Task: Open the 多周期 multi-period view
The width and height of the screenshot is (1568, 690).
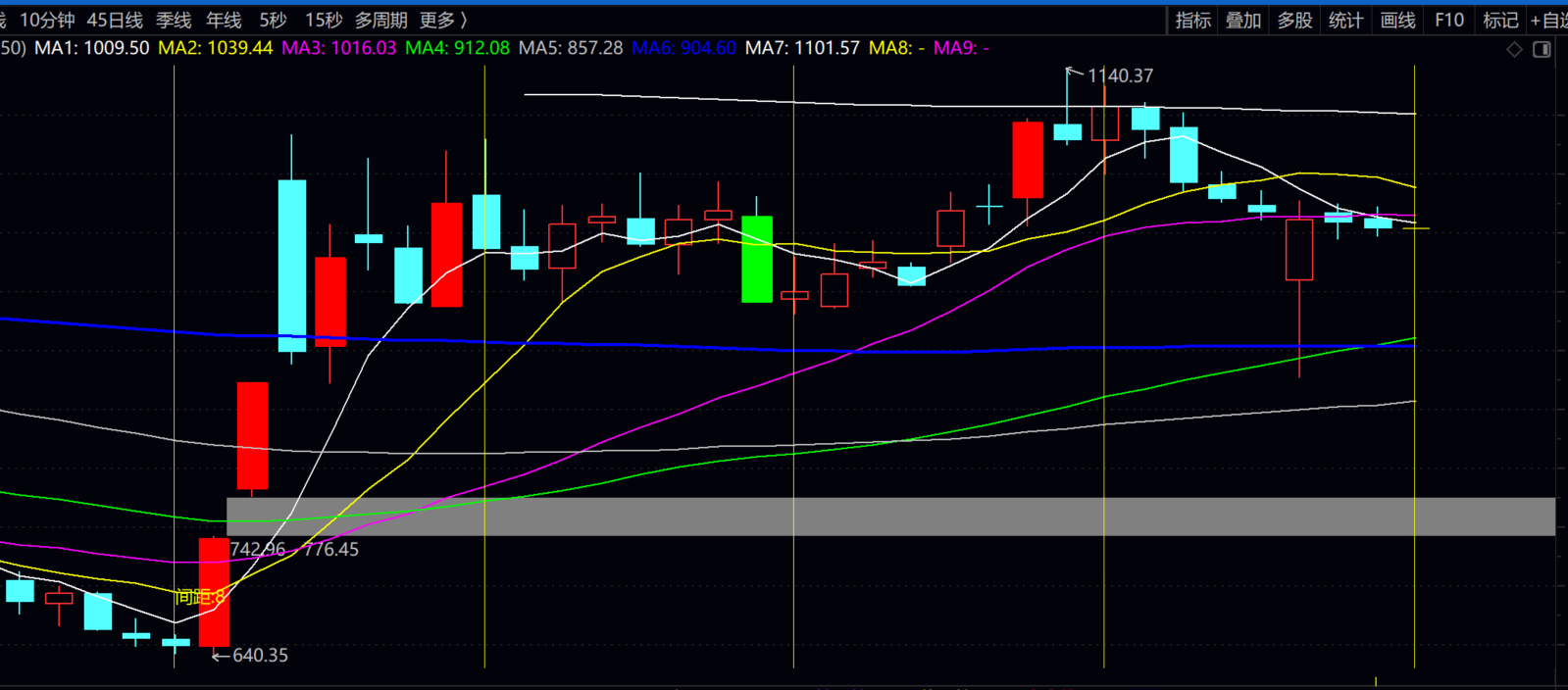Action: point(380,21)
